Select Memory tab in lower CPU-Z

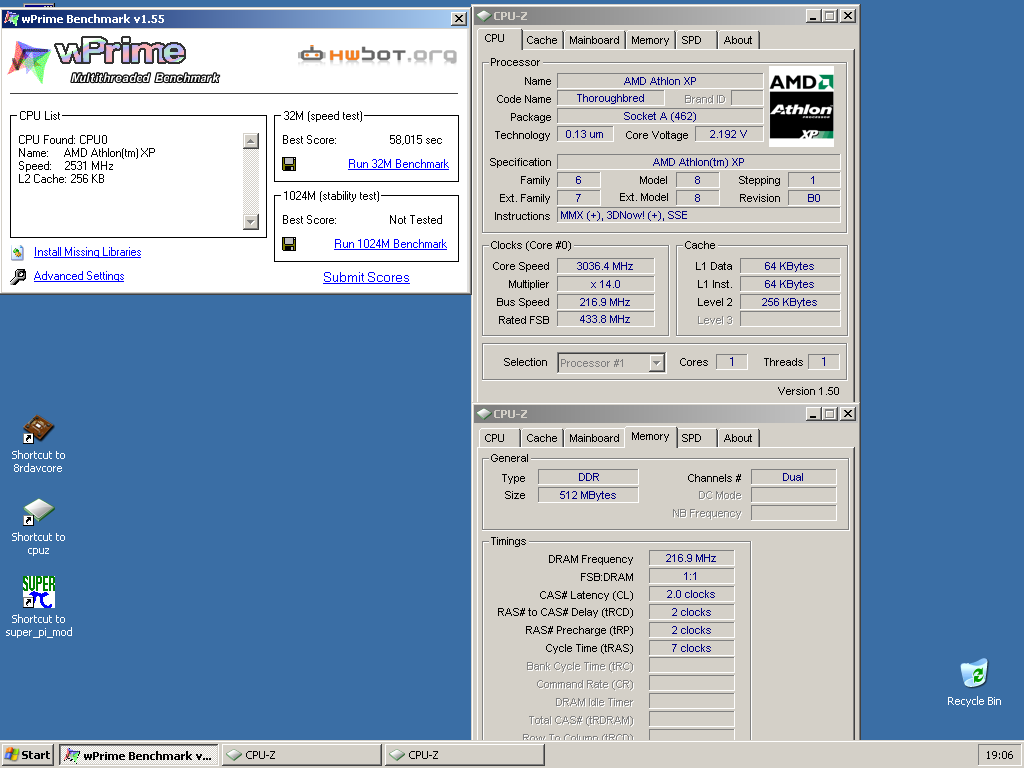[650, 436]
